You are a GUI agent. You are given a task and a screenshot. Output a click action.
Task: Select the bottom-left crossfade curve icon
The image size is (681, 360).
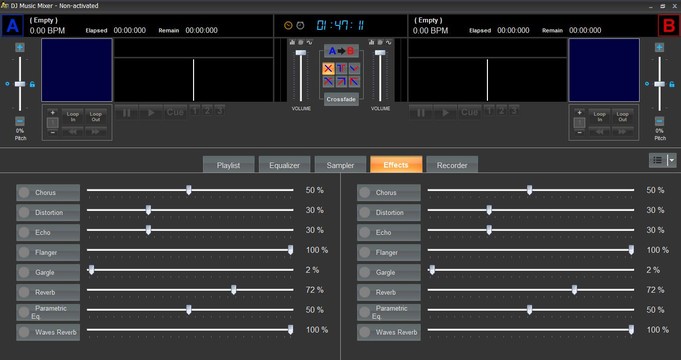pyautogui.click(x=328, y=81)
